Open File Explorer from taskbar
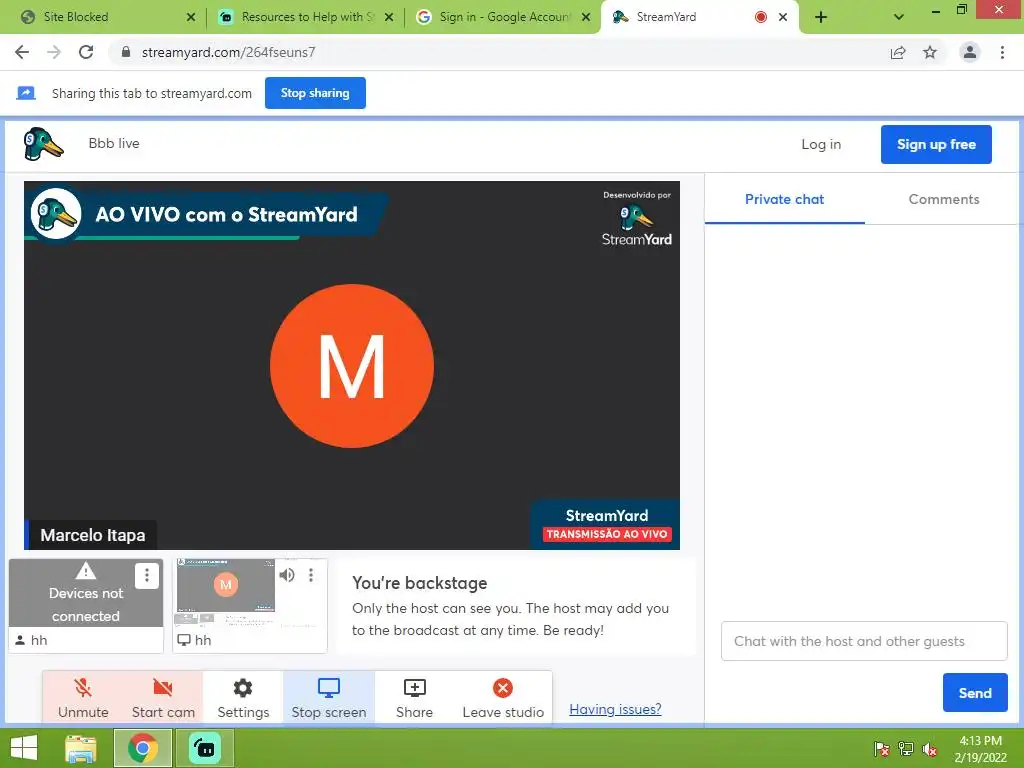The height and width of the screenshot is (768, 1024). pyautogui.click(x=81, y=748)
